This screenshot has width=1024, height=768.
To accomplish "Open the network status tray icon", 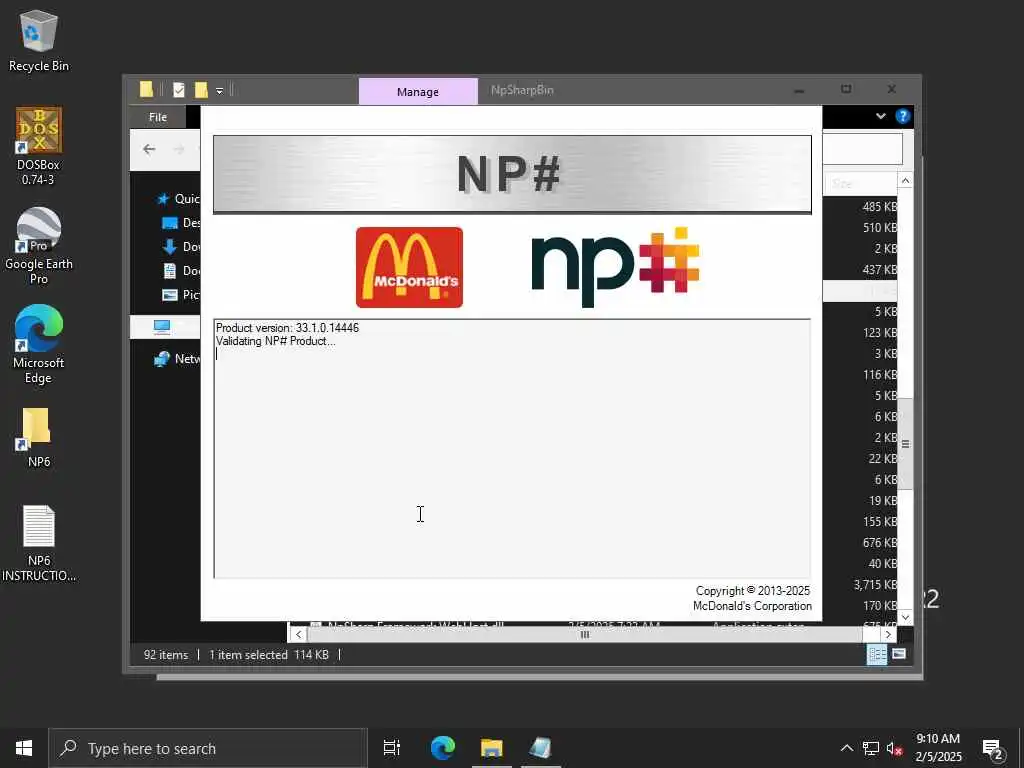I will click(x=871, y=748).
